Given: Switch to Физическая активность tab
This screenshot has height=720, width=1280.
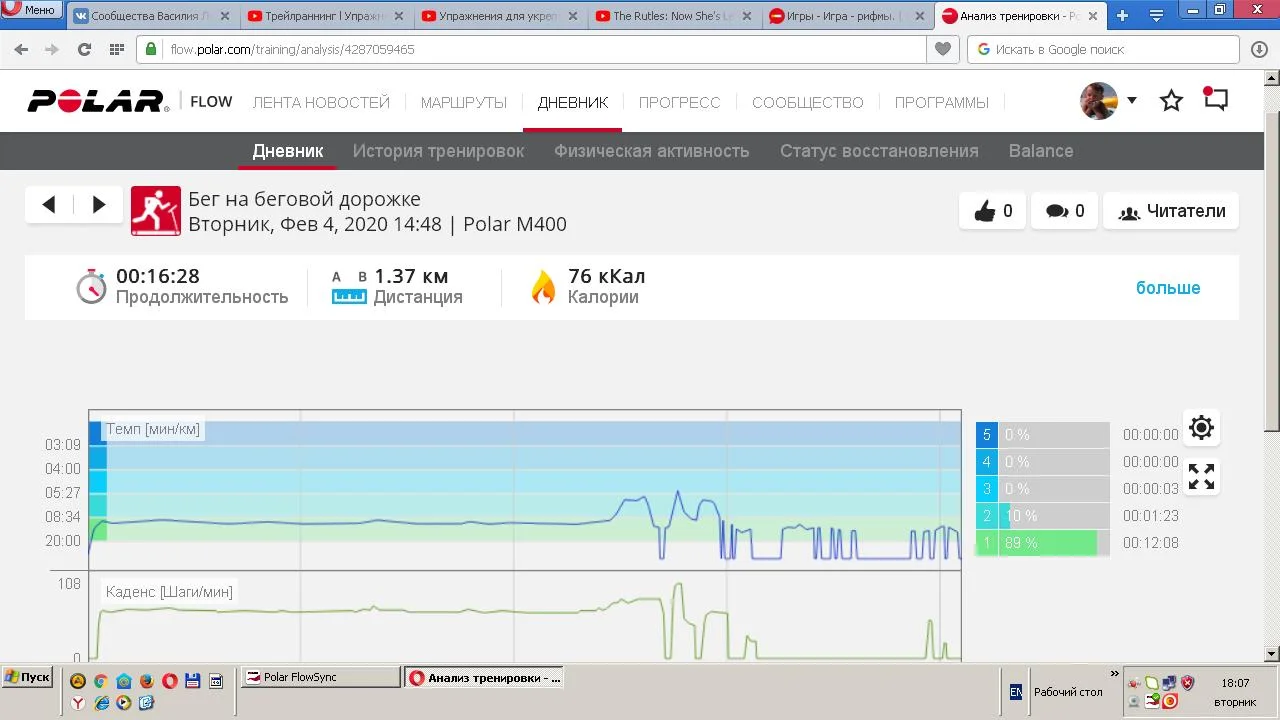Looking at the screenshot, I should click(652, 151).
